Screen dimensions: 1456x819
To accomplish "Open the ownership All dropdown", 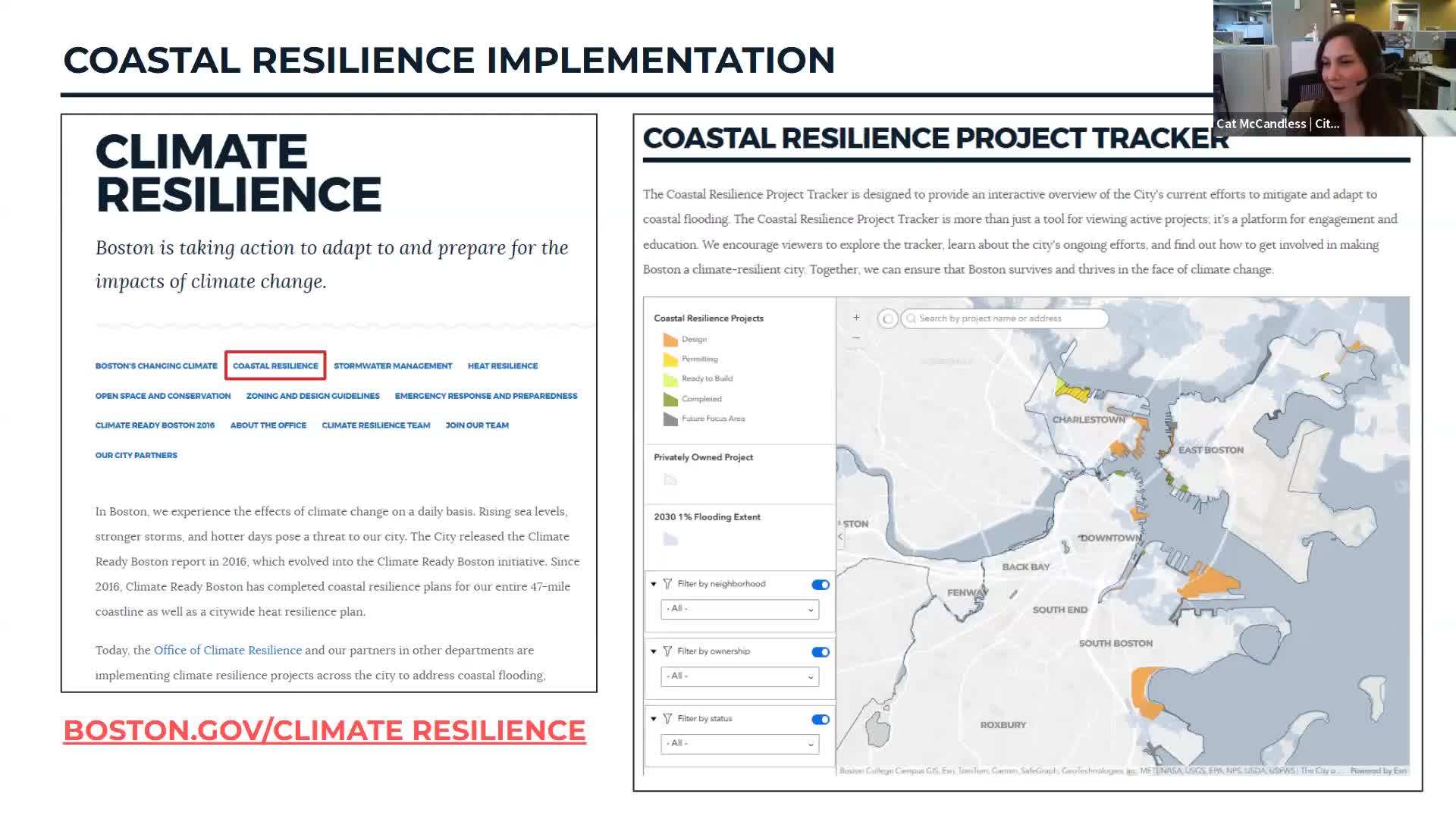I will (740, 676).
